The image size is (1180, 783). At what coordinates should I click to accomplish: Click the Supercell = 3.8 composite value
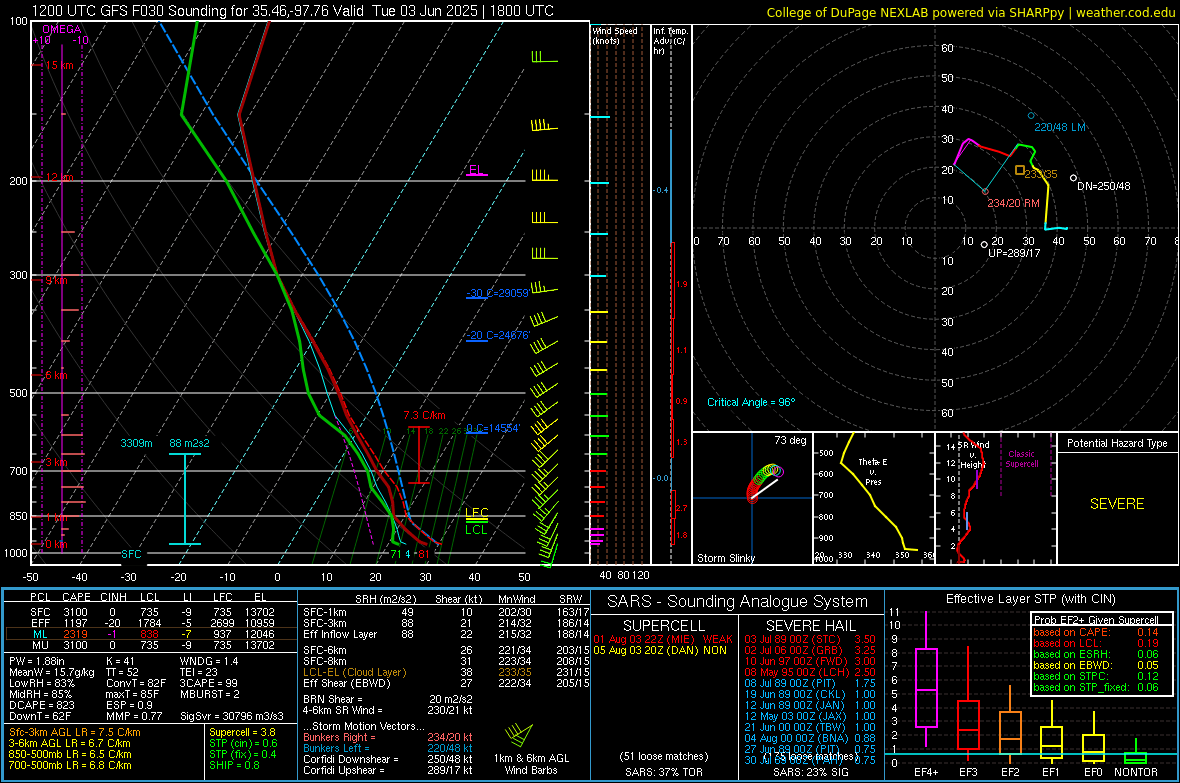click(242, 733)
